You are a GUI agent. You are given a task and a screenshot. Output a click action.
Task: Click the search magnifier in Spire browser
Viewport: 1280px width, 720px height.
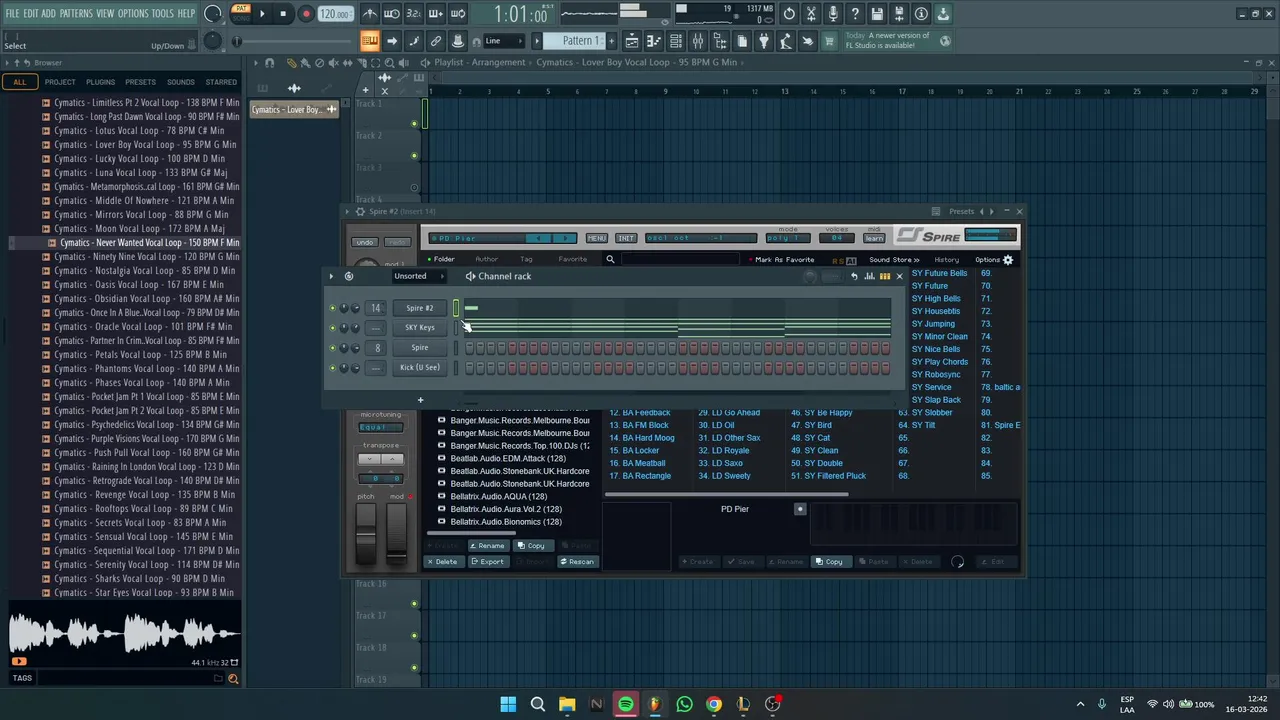coord(610,260)
